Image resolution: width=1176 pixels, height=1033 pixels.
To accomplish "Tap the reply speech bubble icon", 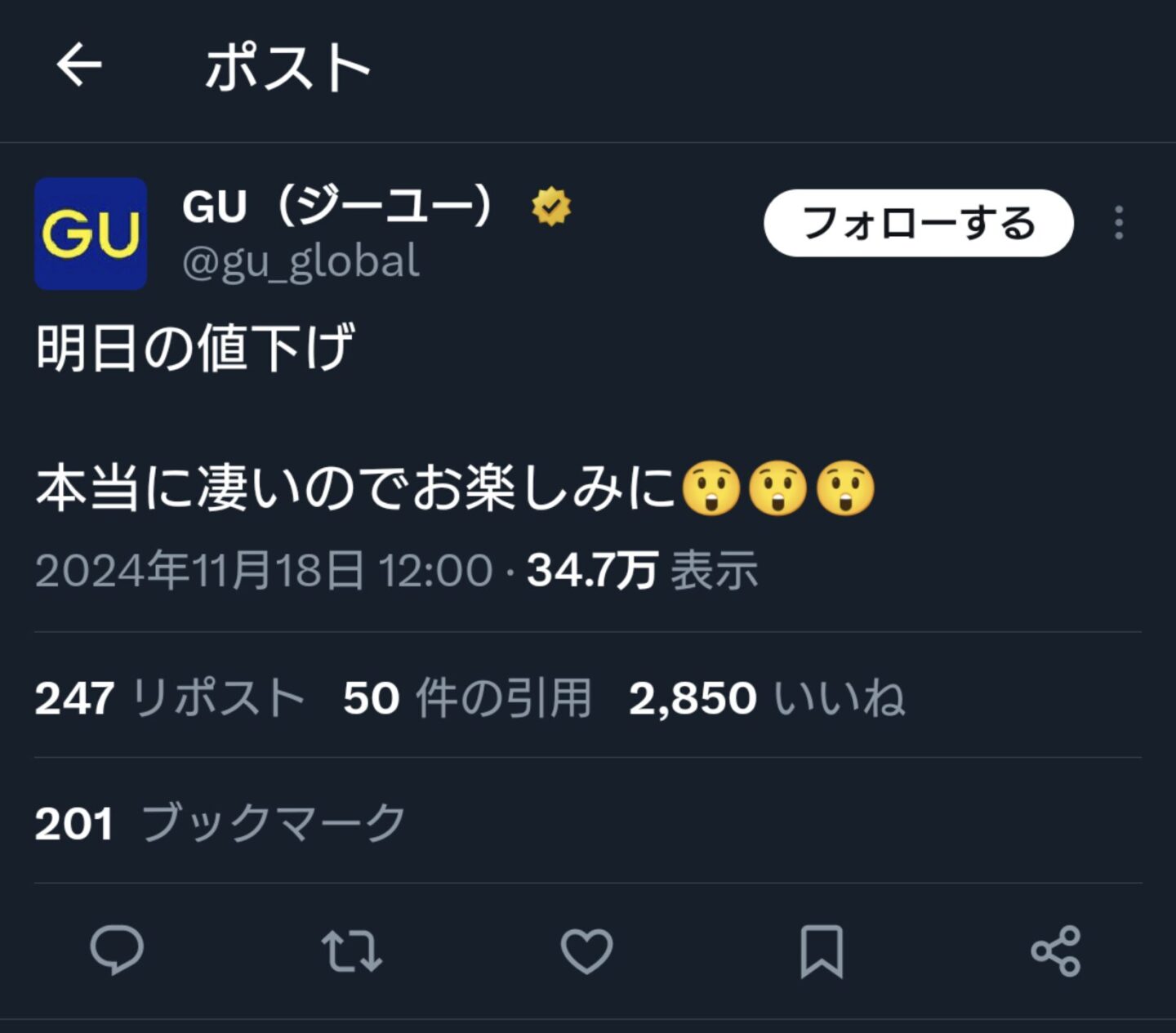I will 117,951.
